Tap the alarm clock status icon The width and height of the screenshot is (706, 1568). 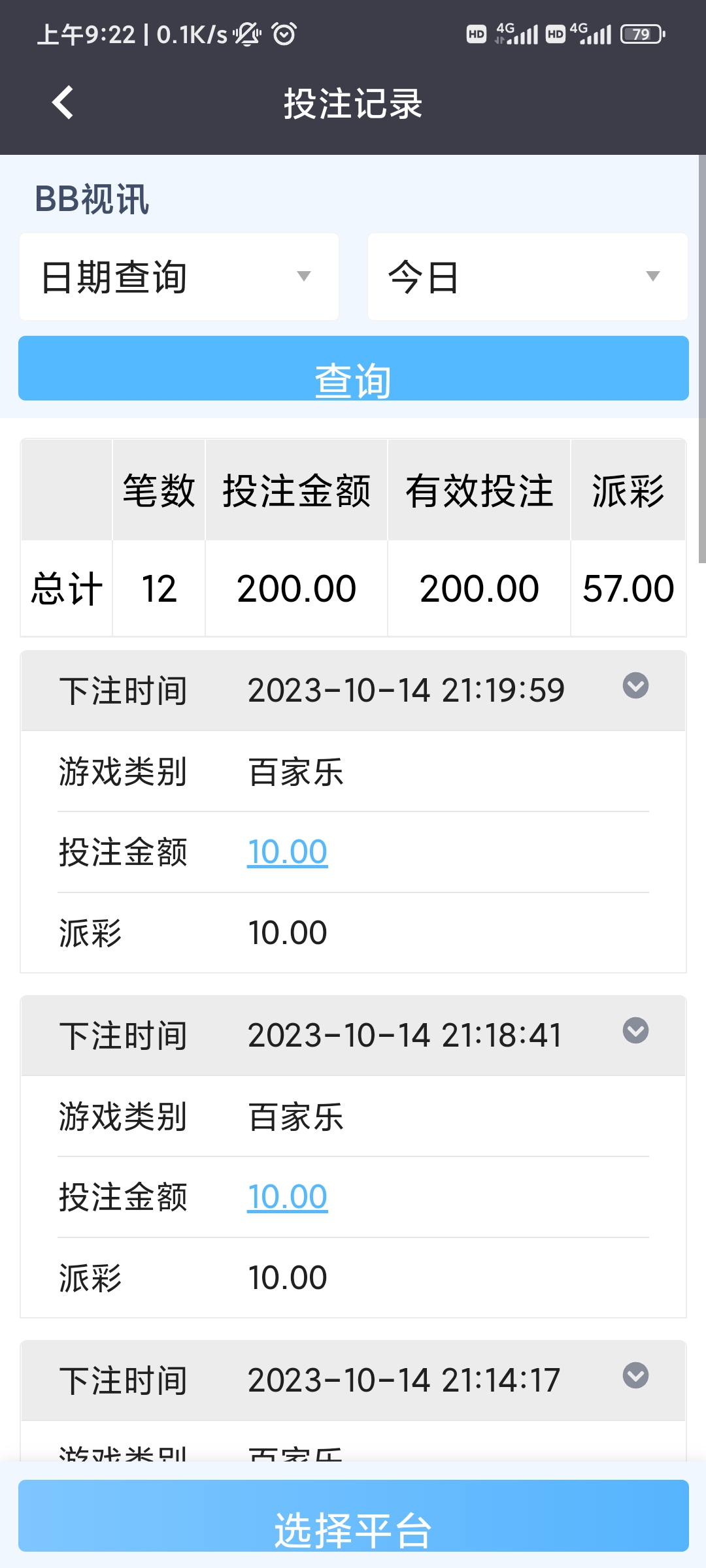284,33
